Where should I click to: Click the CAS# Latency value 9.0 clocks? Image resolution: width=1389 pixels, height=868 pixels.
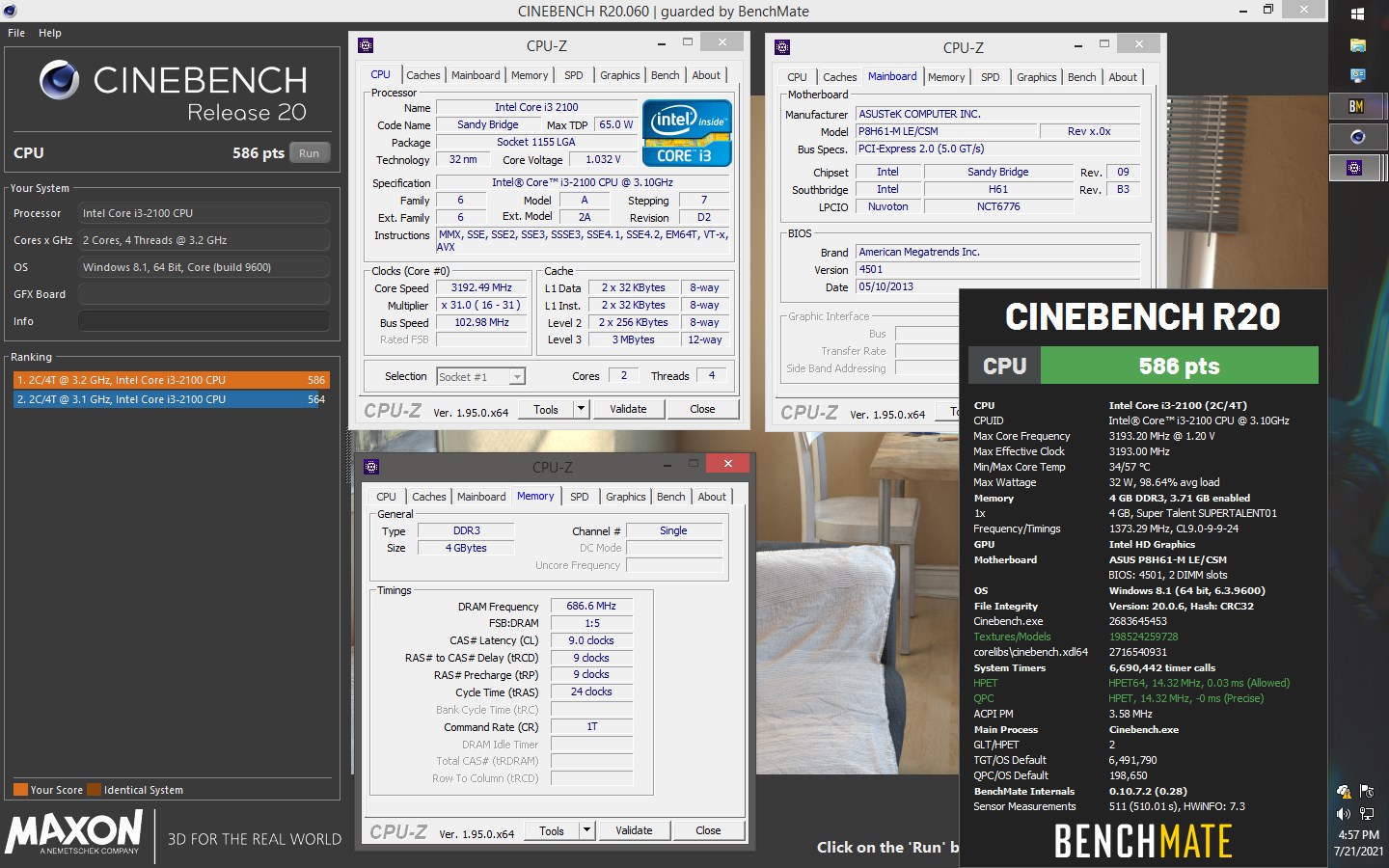[x=591, y=640]
